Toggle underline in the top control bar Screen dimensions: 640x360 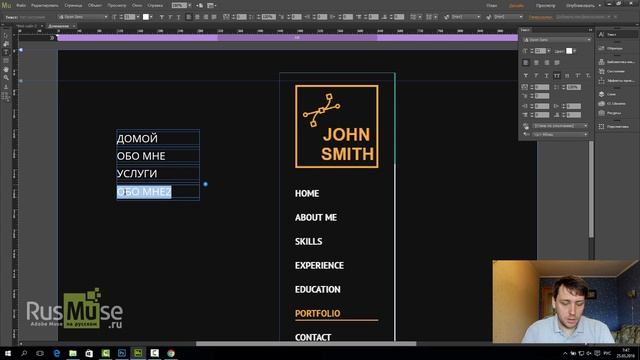point(178,17)
